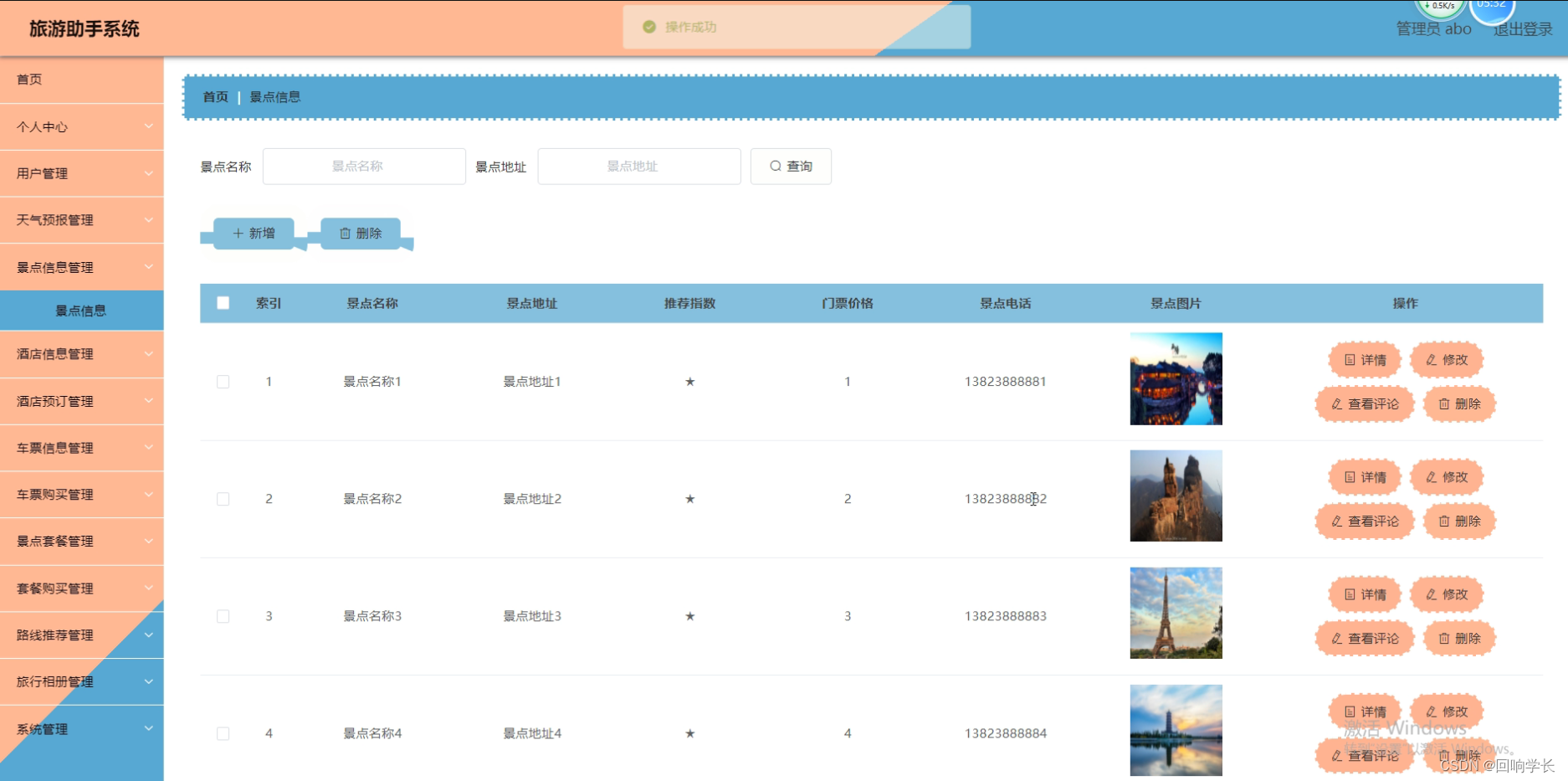
Task: Click 修改 pencil icon for 景点名称3
Action: (1432, 594)
